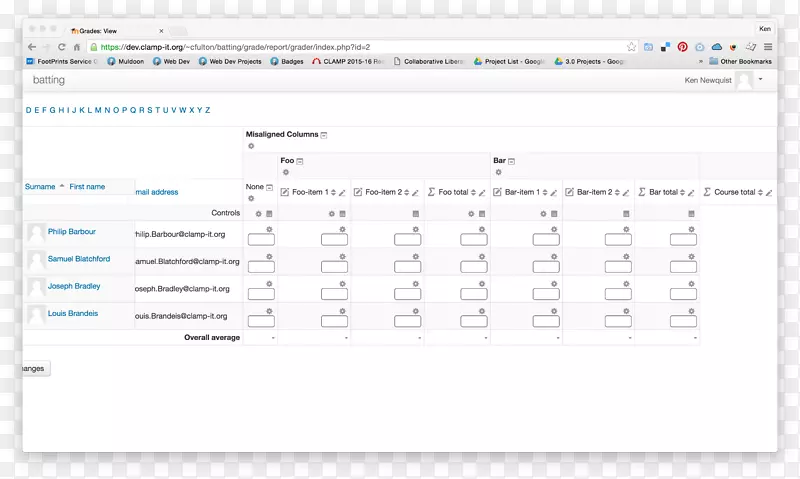This screenshot has height=479, width=800.
Task: Click Foo-item 1 grade field for Philip Barbour
Action: [334, 240]
